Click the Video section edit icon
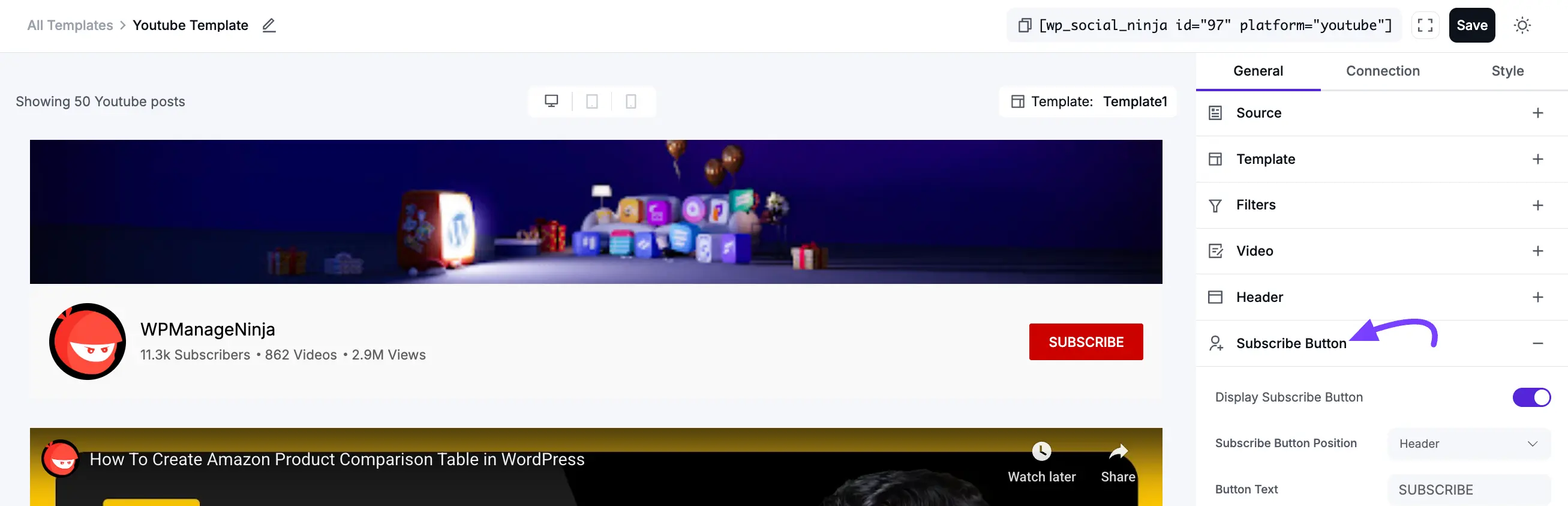The image size is (1568, 506). (1215, 251)
